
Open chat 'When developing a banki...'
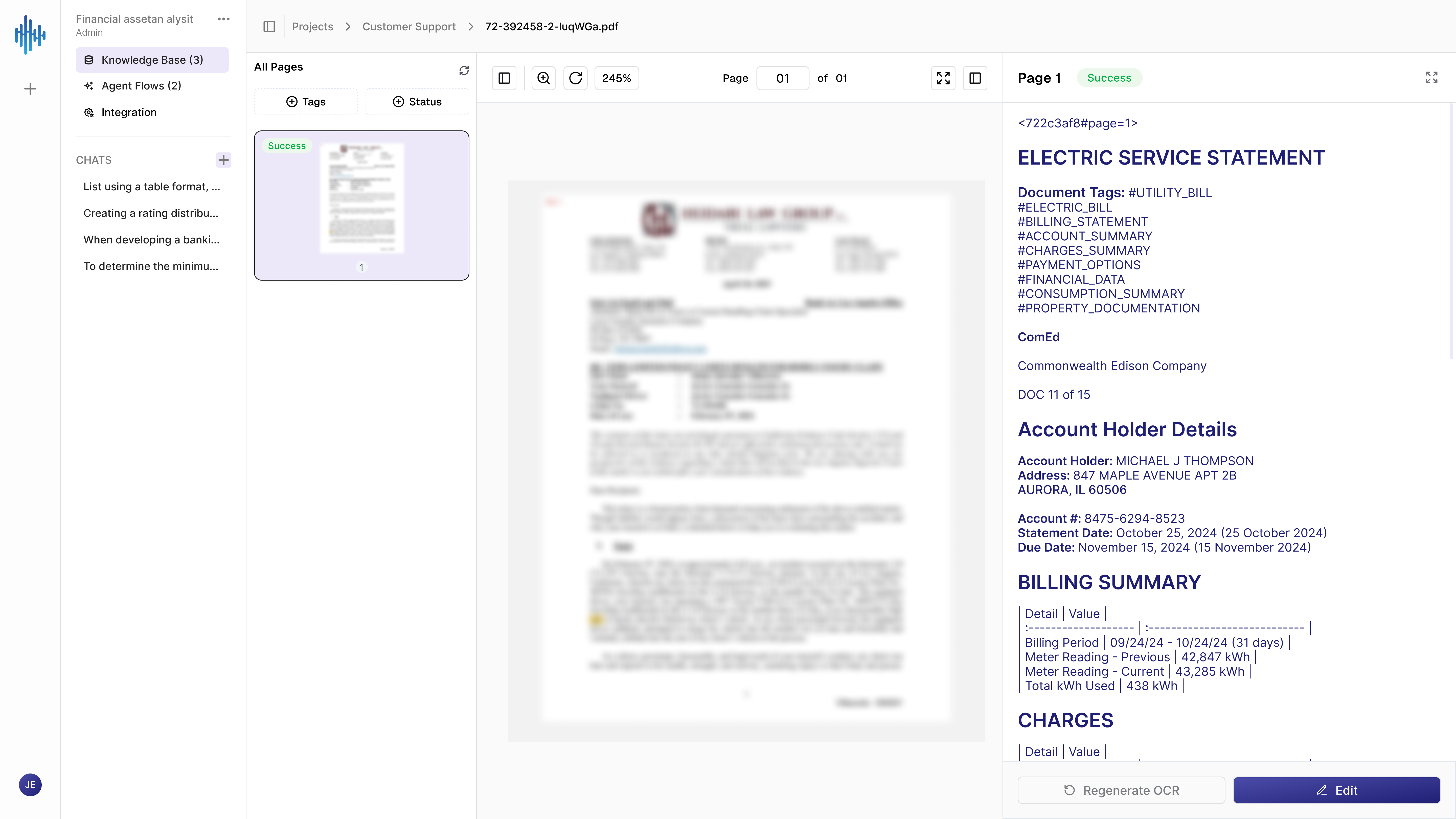pos(151,240)
